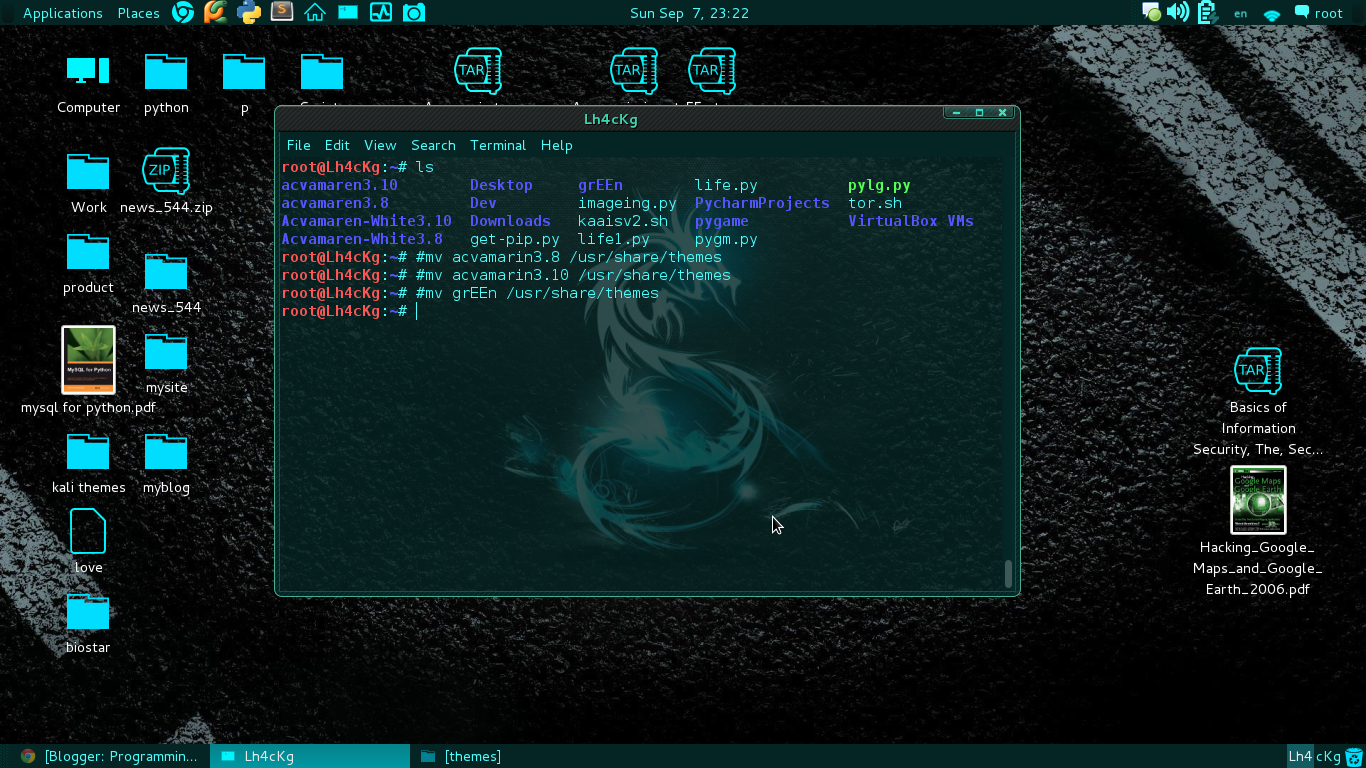Launch screenshot camera tool in panel
The image size is (1366, 768).
413,12
